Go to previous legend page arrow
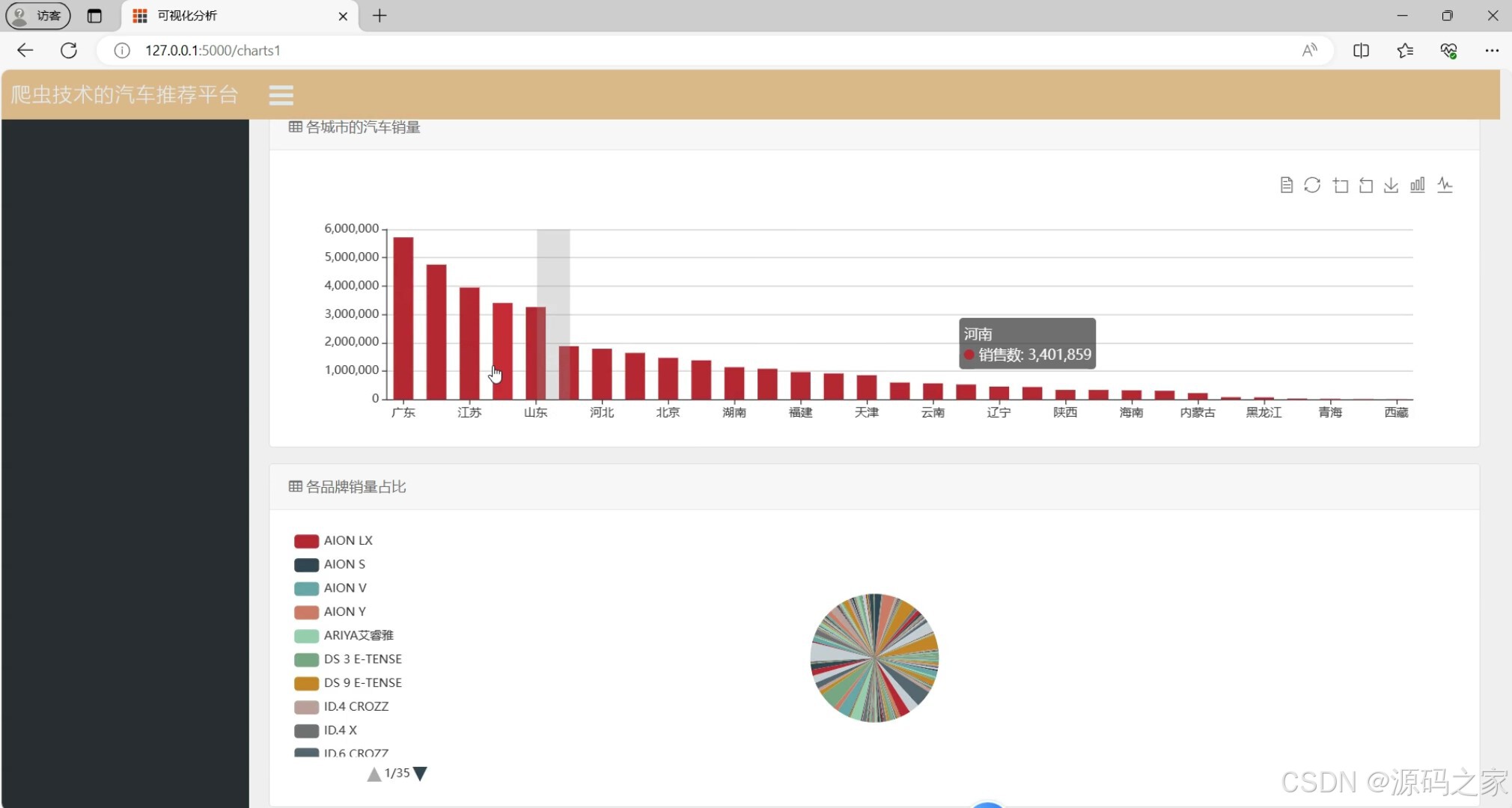 click(374, 774)
